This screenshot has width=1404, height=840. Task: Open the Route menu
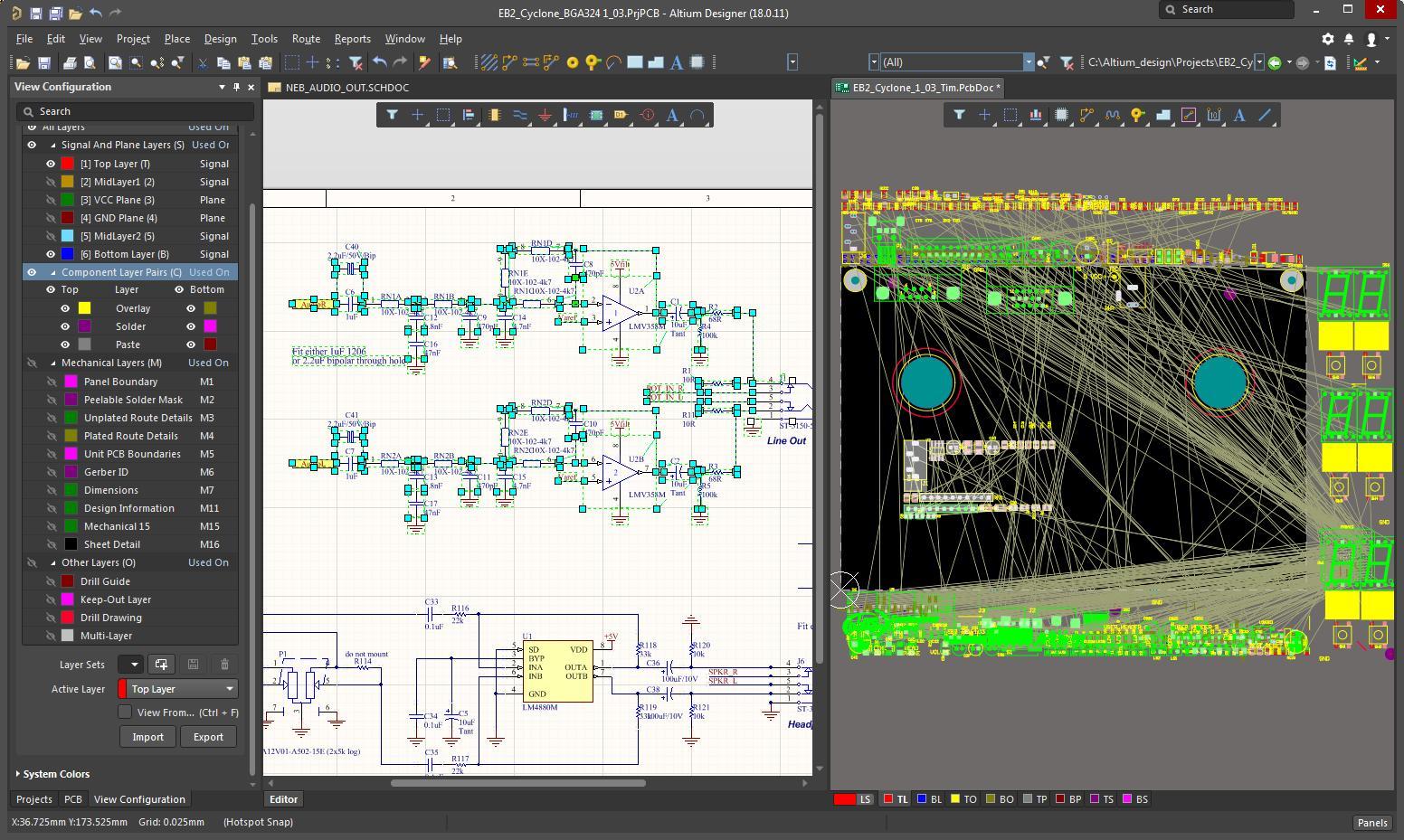pos(306,39)
